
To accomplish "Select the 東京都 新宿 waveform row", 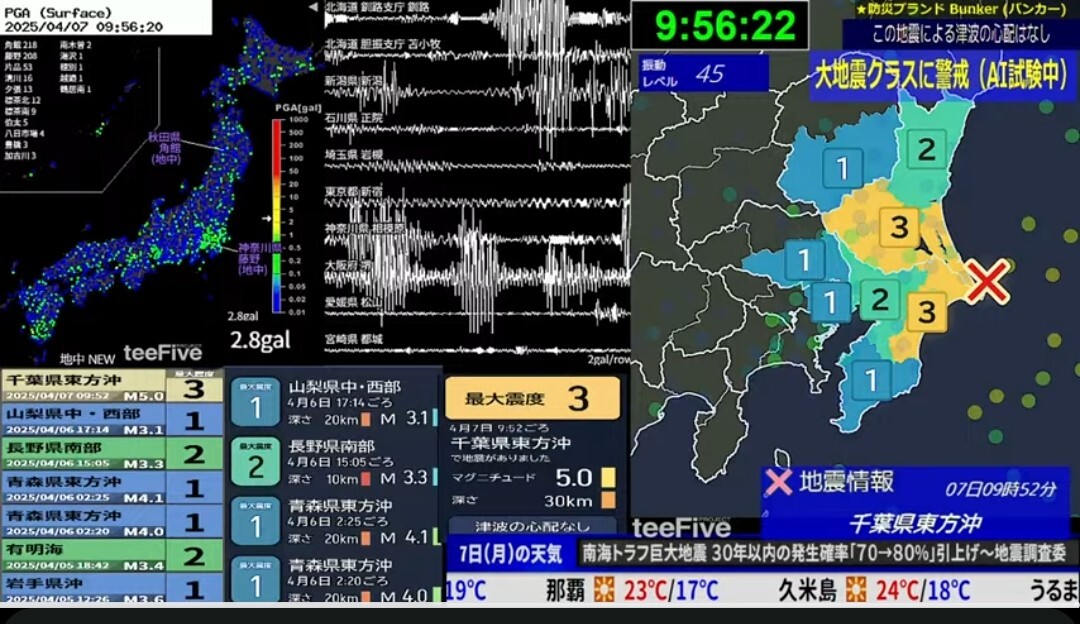I will coord(470,192).
